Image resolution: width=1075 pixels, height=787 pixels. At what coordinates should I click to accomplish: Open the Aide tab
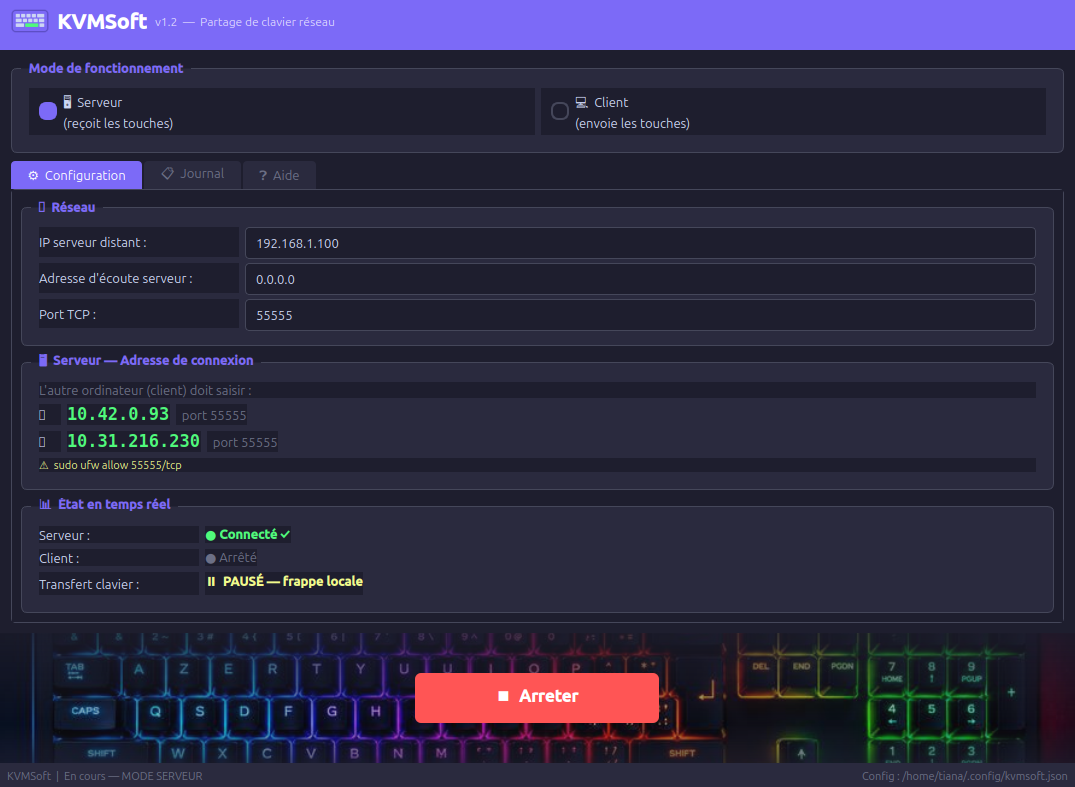tap(279, 175)
